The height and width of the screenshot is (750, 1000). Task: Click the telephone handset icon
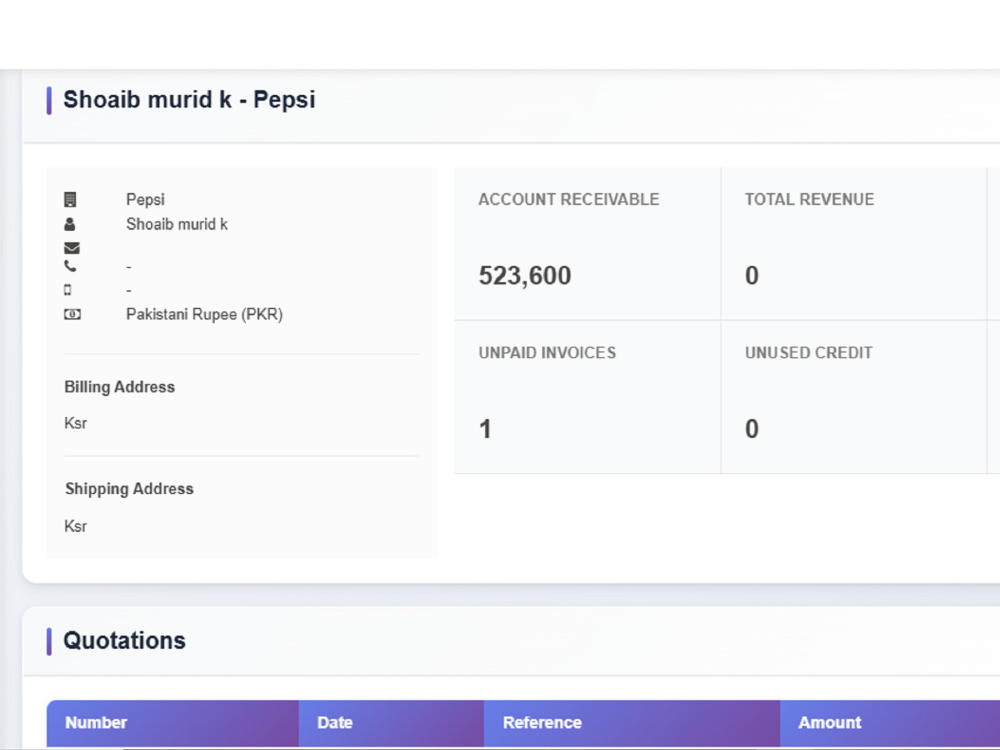point(70,266)
